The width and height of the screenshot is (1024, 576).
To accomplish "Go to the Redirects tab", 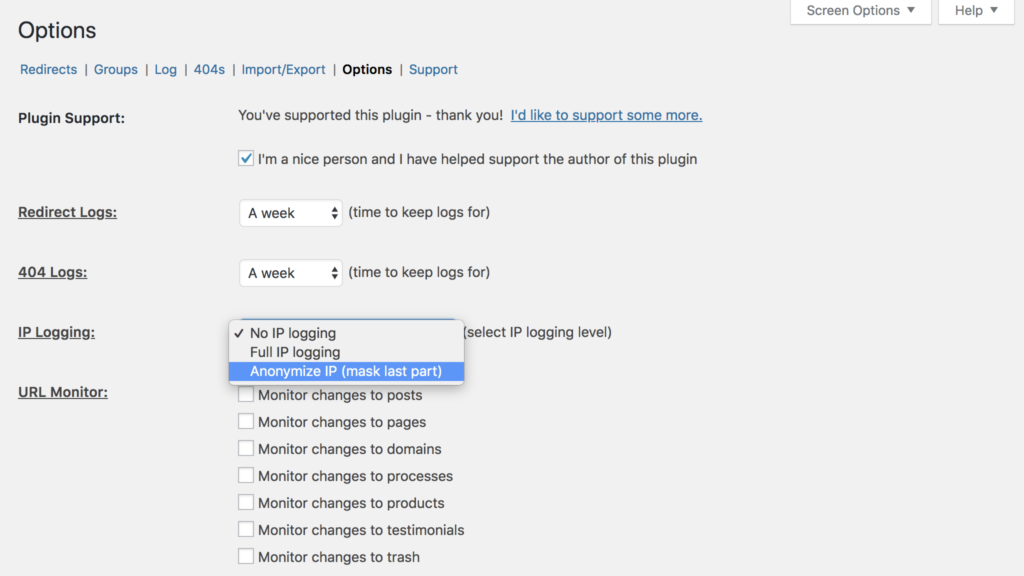I will [48, 69].
